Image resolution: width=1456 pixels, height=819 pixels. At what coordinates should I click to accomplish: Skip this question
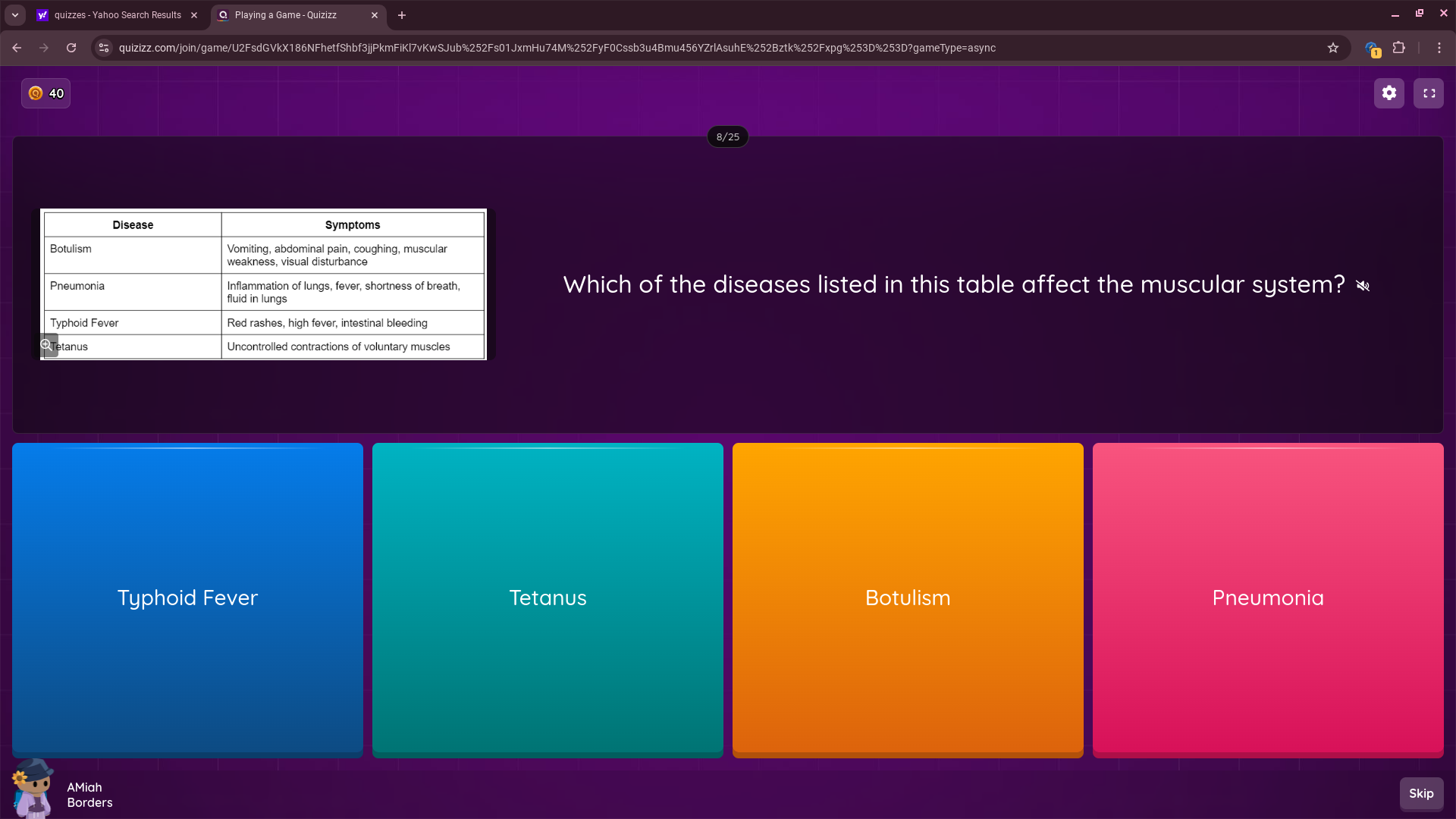1421,793
